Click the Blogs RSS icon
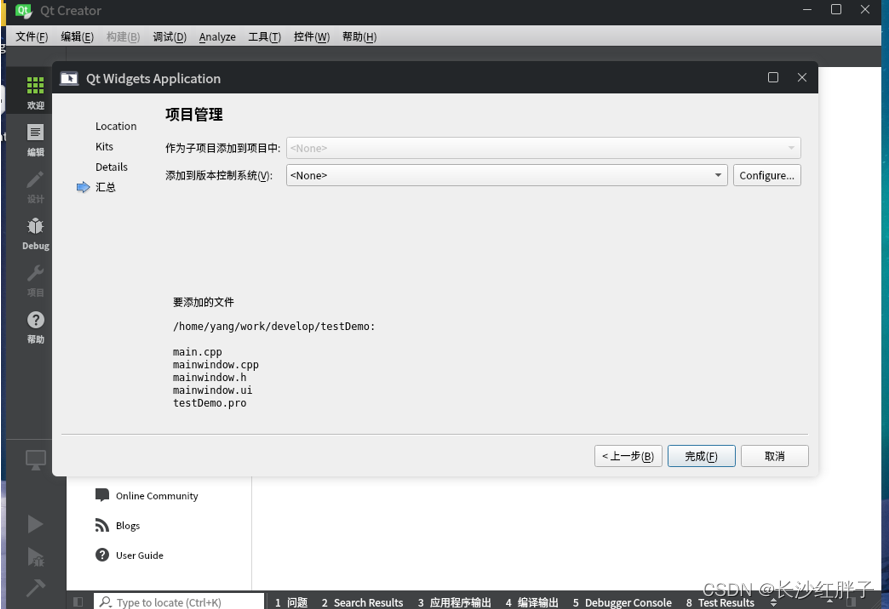The image size is (889, 609). click(102, 525)
